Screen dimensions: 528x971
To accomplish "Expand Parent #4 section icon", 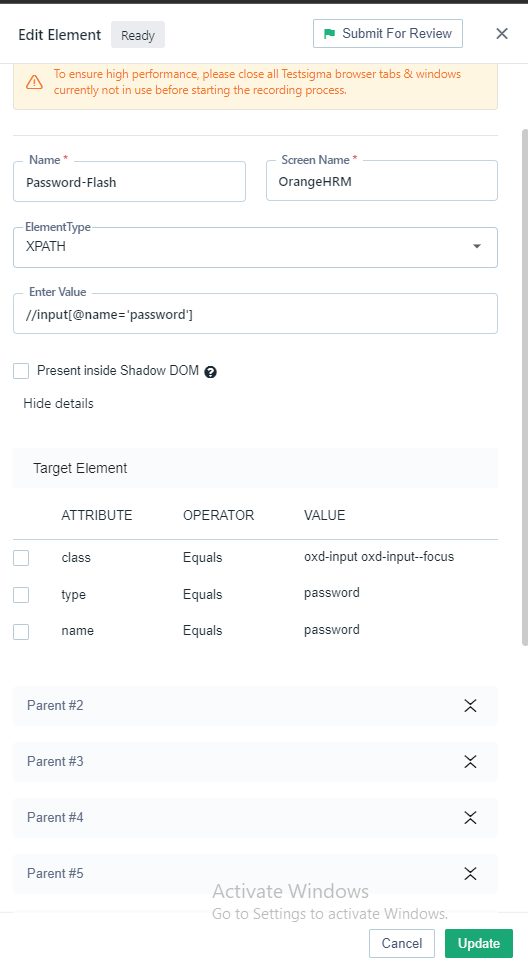I will 470,817.
